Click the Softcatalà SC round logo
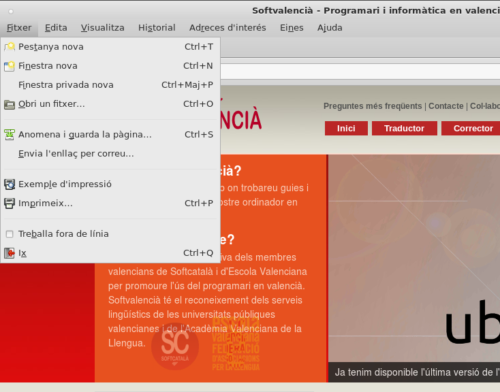 pyautogui.click(x=175, y=347)
